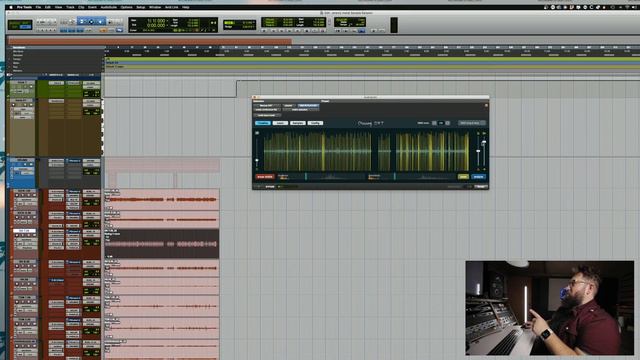Click the main counter time display
The image size is (640, 360).
tap(156, 23)
